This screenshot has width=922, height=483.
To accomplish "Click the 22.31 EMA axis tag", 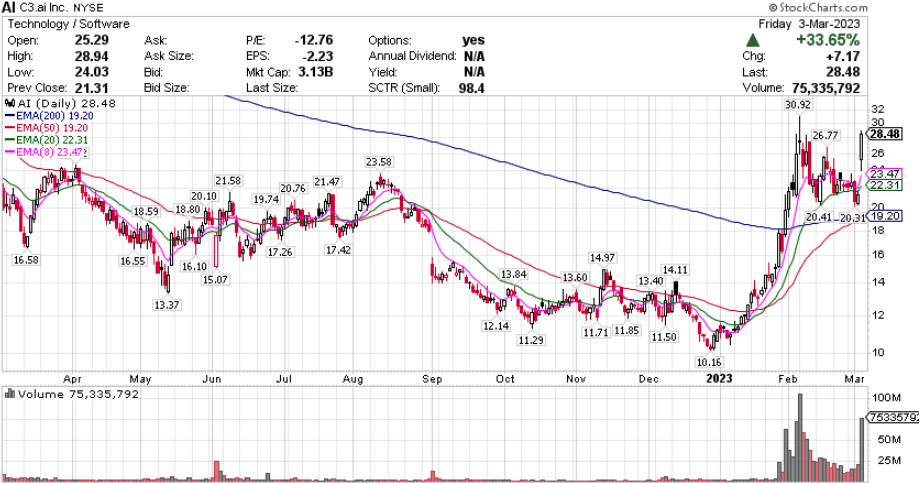I will coord(885,185).
